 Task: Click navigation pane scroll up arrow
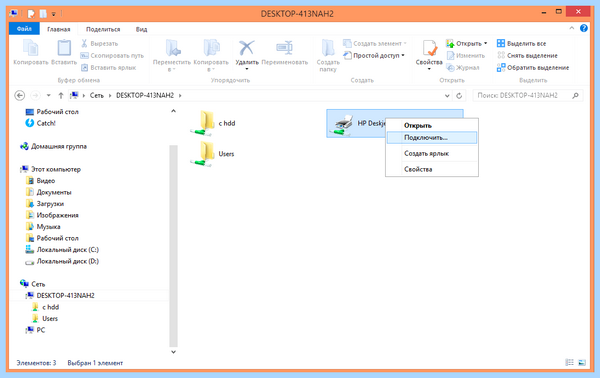point(173,111)
